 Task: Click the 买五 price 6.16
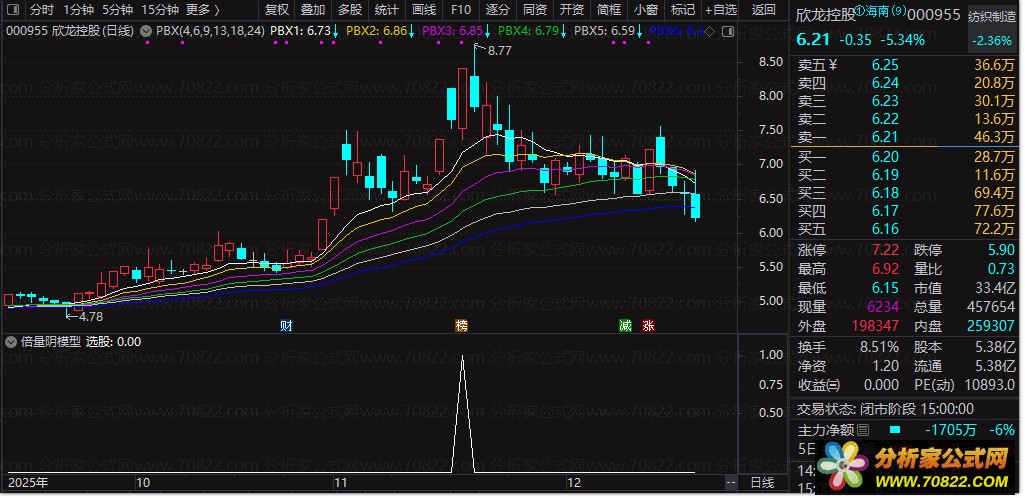(885, 229)
